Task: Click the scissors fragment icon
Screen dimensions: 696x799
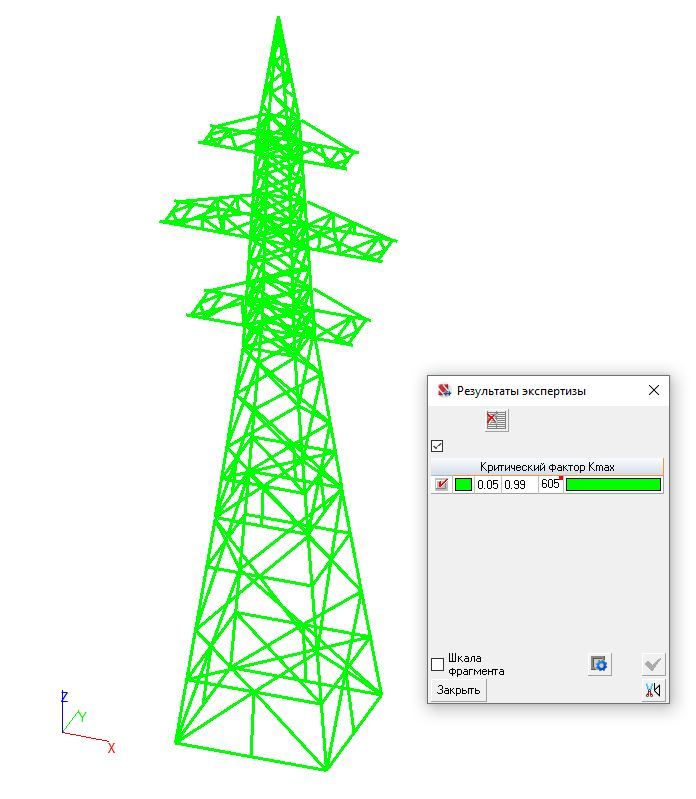Action: point(653,690)
